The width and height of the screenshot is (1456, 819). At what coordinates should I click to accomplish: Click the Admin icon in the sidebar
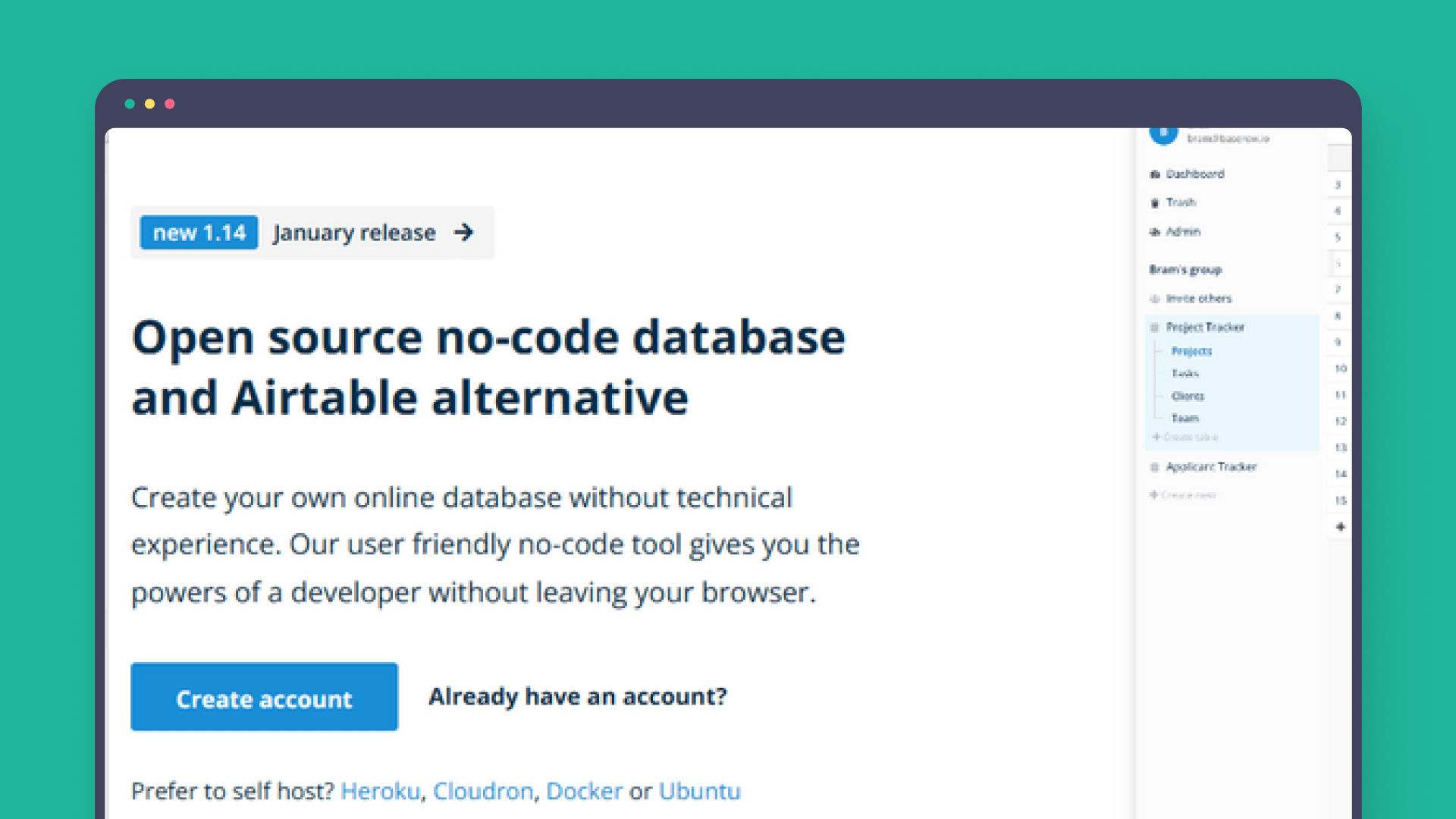pyautogui.click(x=1154, y=232)
